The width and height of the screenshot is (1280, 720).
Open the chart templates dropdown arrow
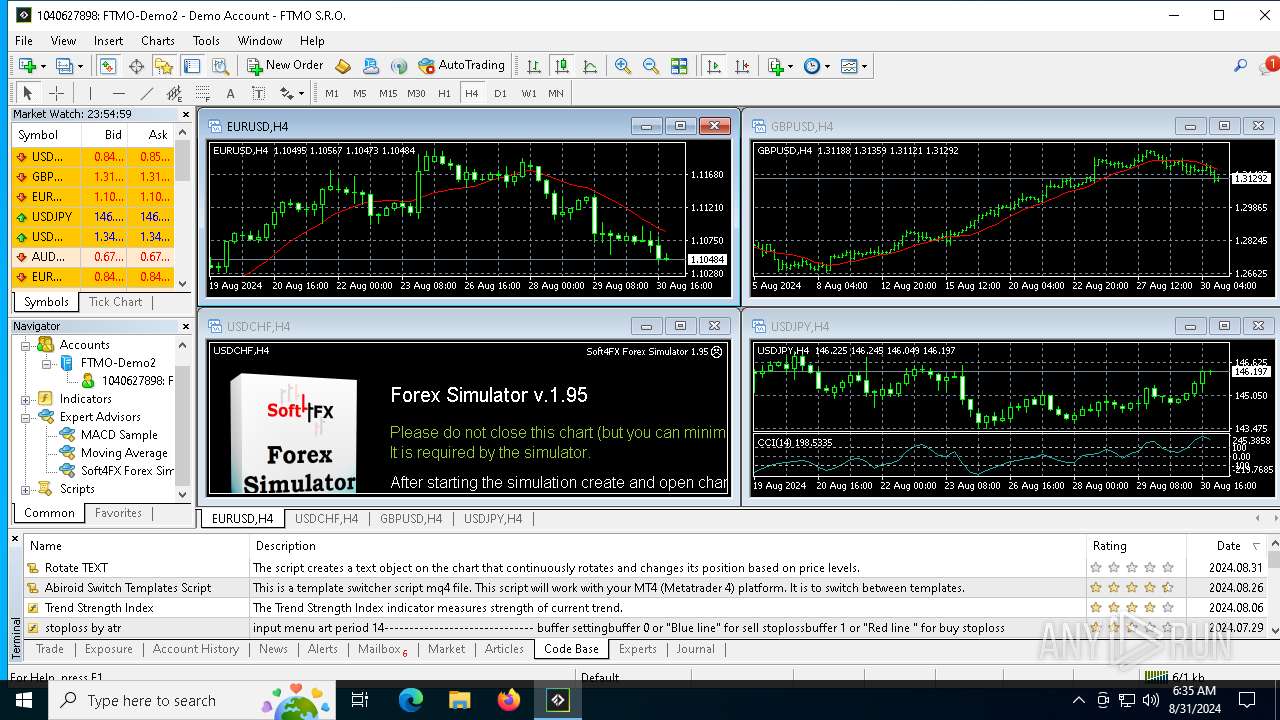click(x=864, y=67)
